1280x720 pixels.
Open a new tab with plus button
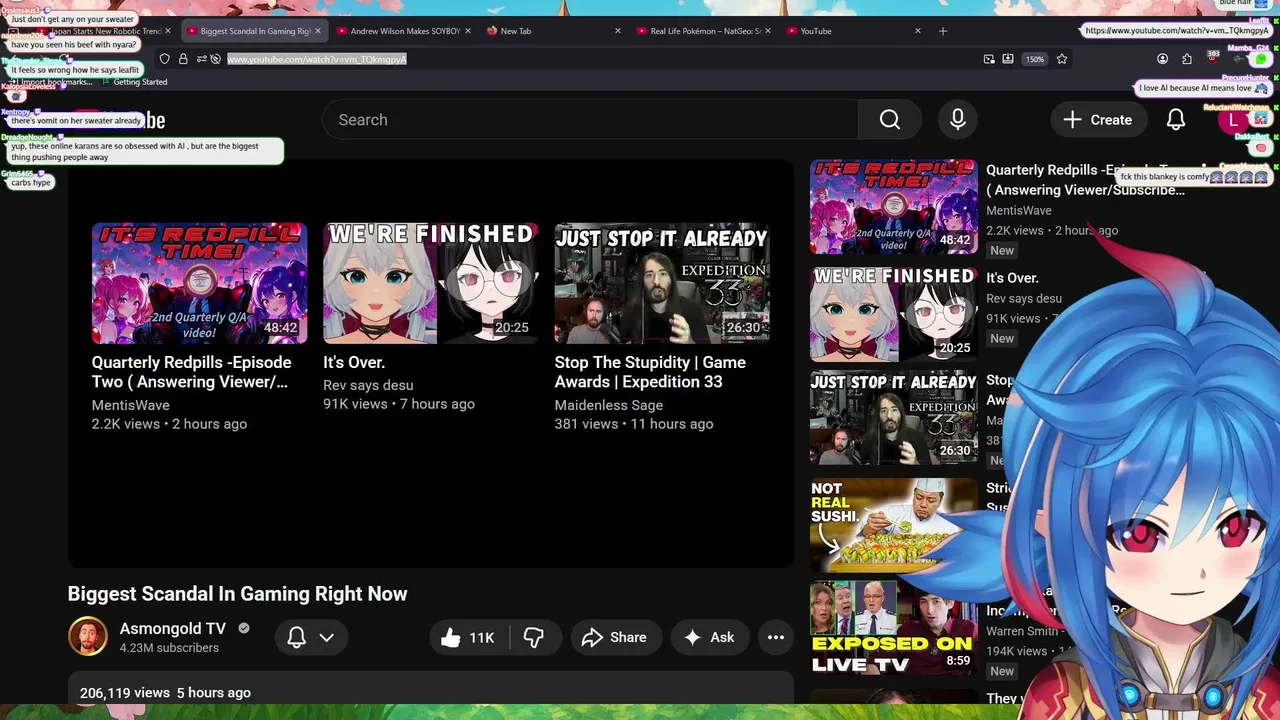[942, 31]
